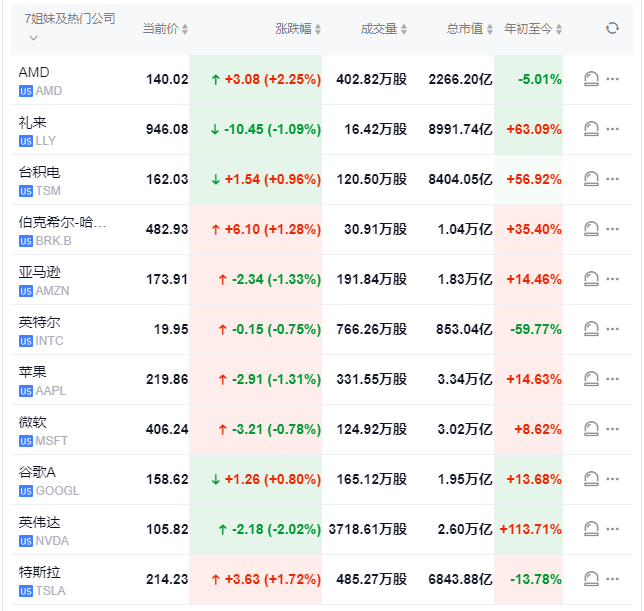The image size is (644, 611).
Task: Click the year-to-date value -59.77%
Action: pos(536,329)
